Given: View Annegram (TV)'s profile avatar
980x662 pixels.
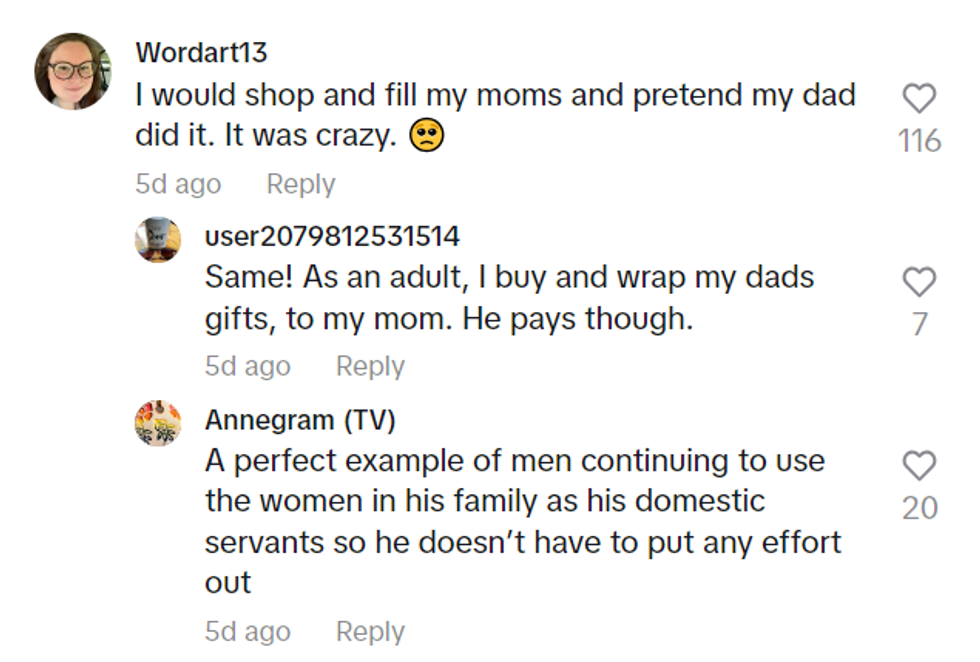Looking at the screenshot, I should click(x=158, y=423).
